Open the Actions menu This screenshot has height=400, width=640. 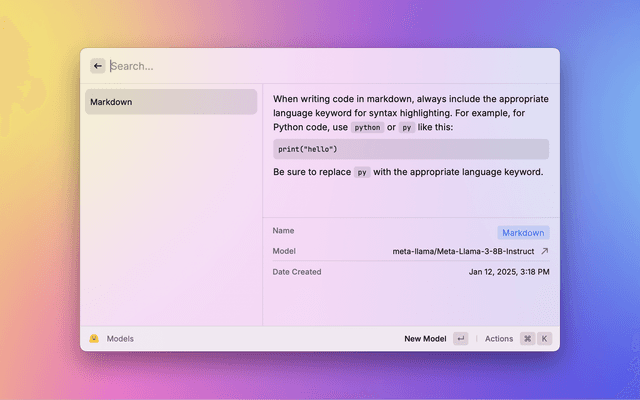tap(498, 339)
